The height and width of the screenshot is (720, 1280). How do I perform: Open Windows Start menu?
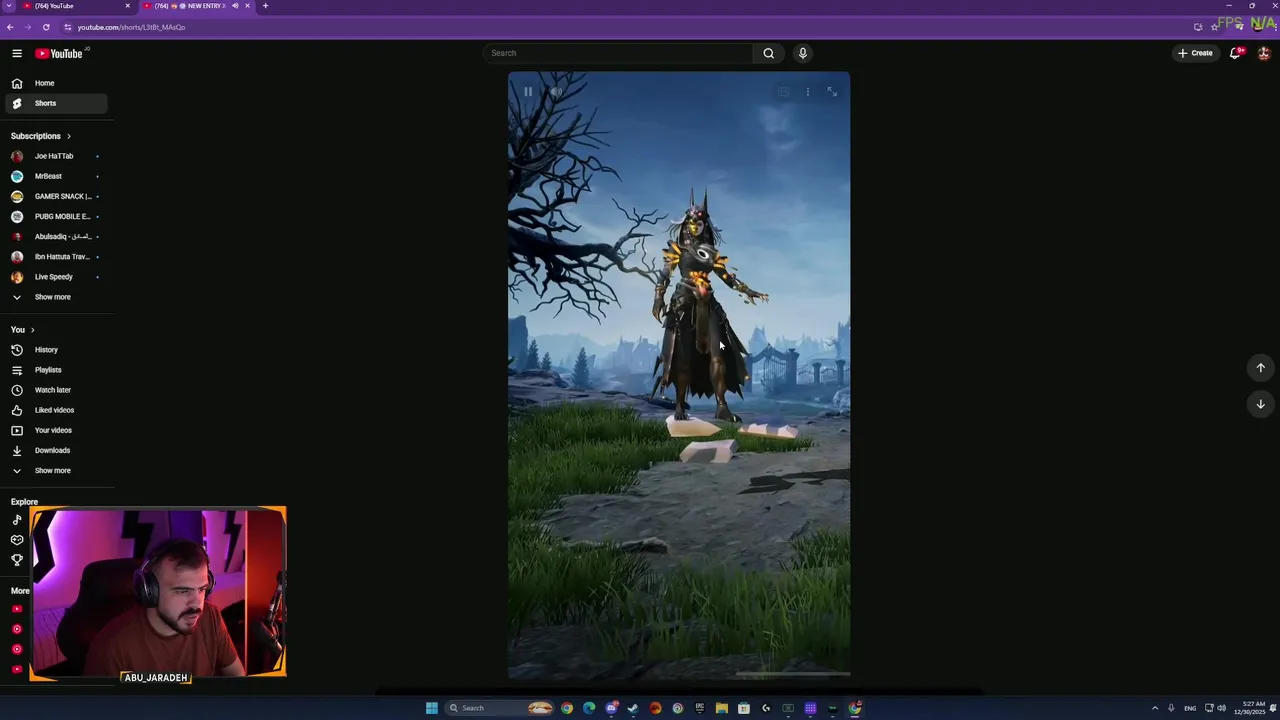point(432,708)
